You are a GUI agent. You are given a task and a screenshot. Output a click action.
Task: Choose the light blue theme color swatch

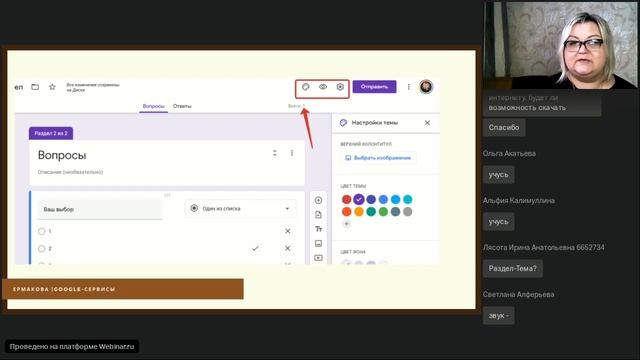[396, 199]
